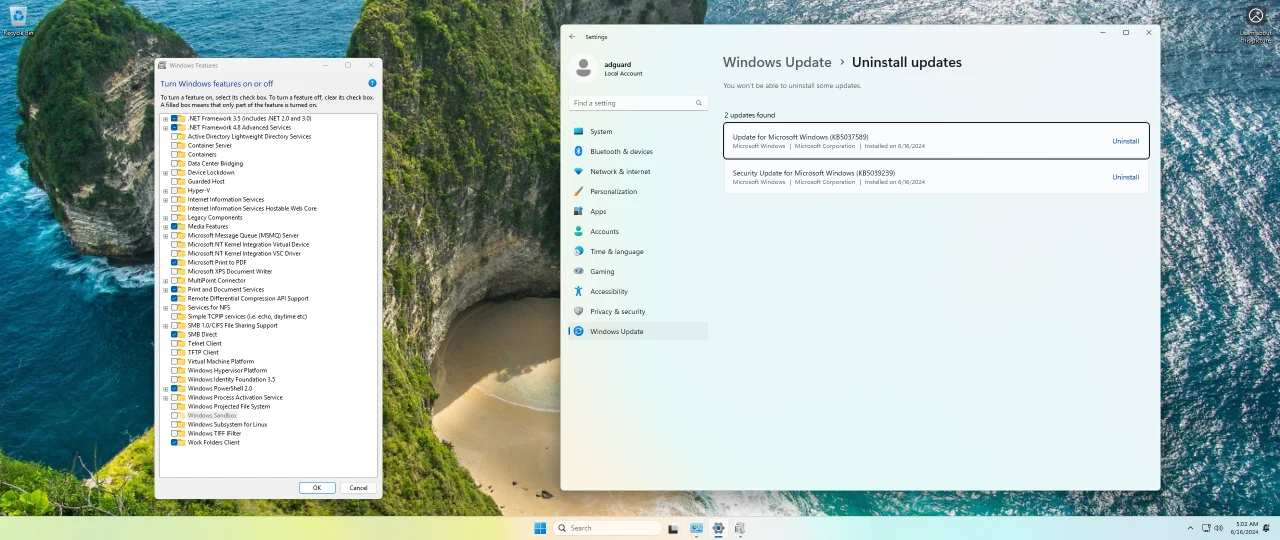
Task: Open Personalization in Settings
Action: pos(638,192)
